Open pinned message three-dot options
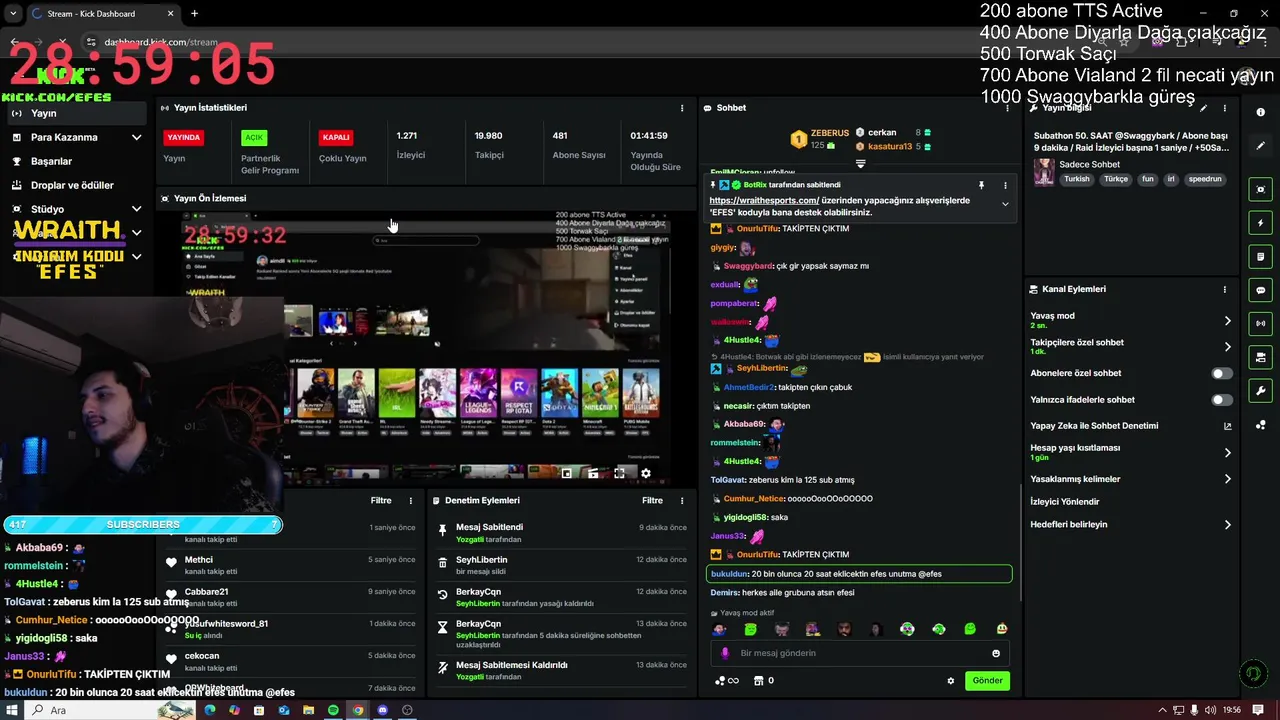 pos(1005,185)
